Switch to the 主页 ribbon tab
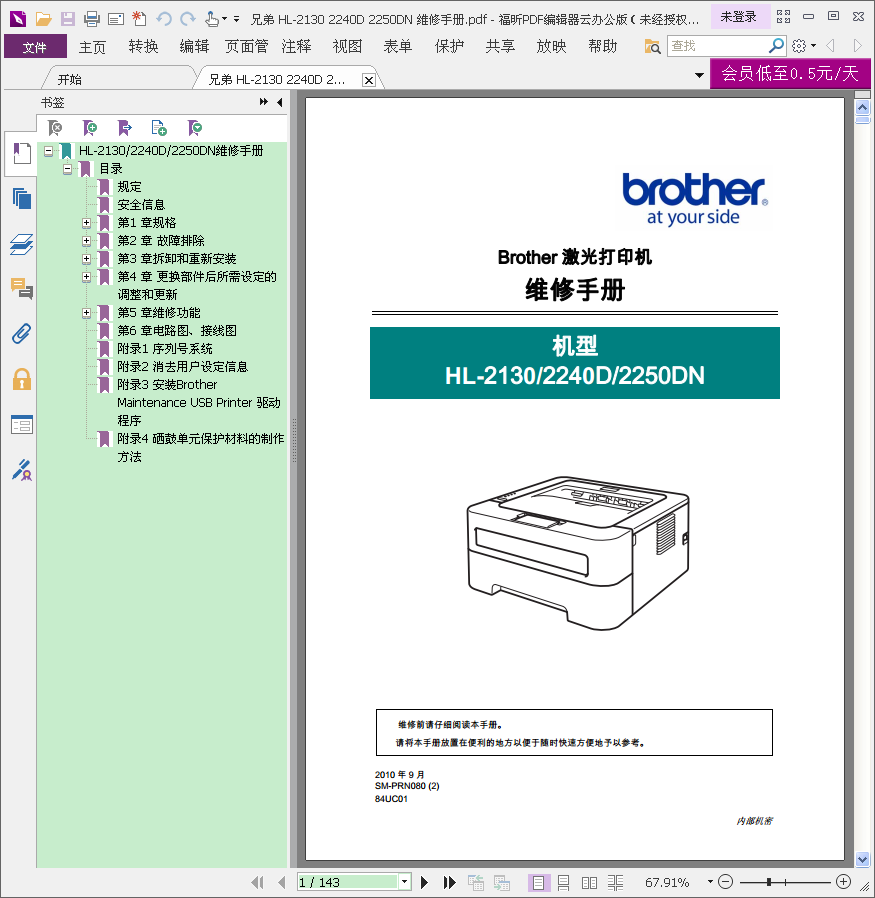Image resolution: width=875 pixels, height=898 pixels. [92, 46]
